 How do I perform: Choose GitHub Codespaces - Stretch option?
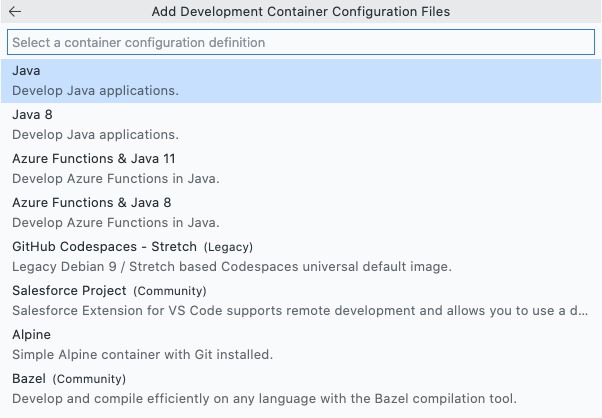tap(104, 247)
